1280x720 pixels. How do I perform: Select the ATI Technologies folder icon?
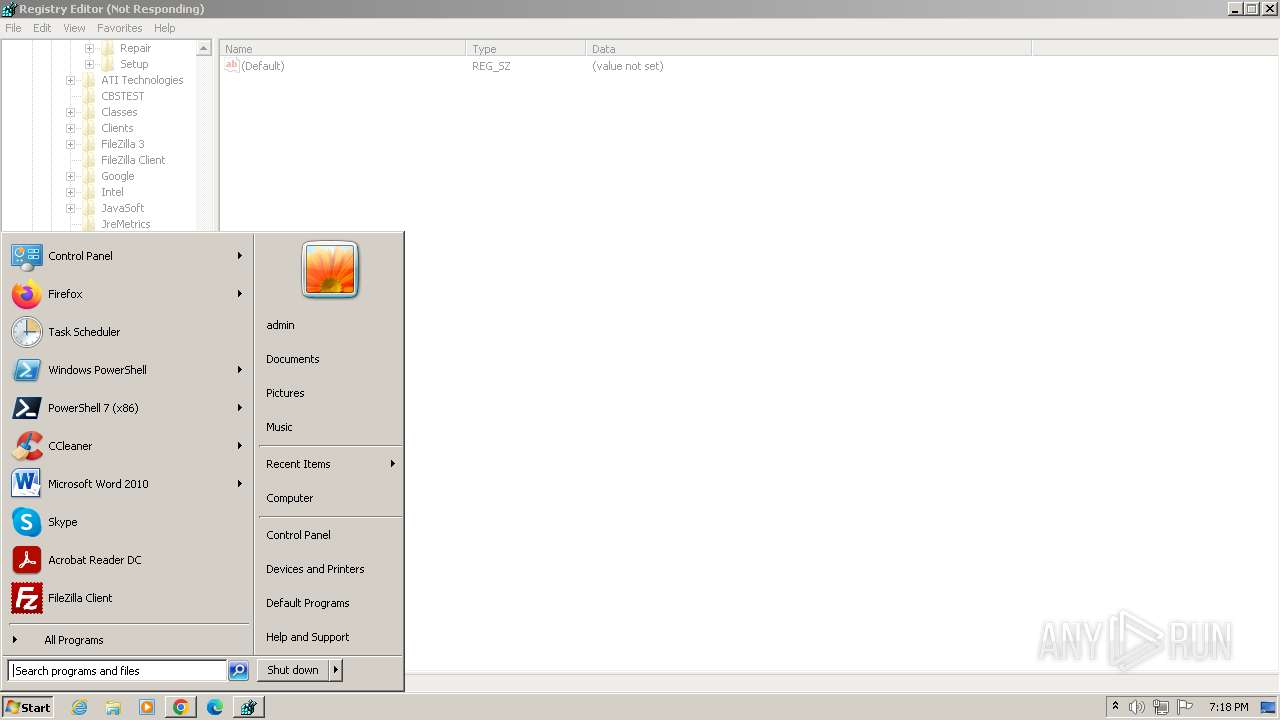pos(89,80)
